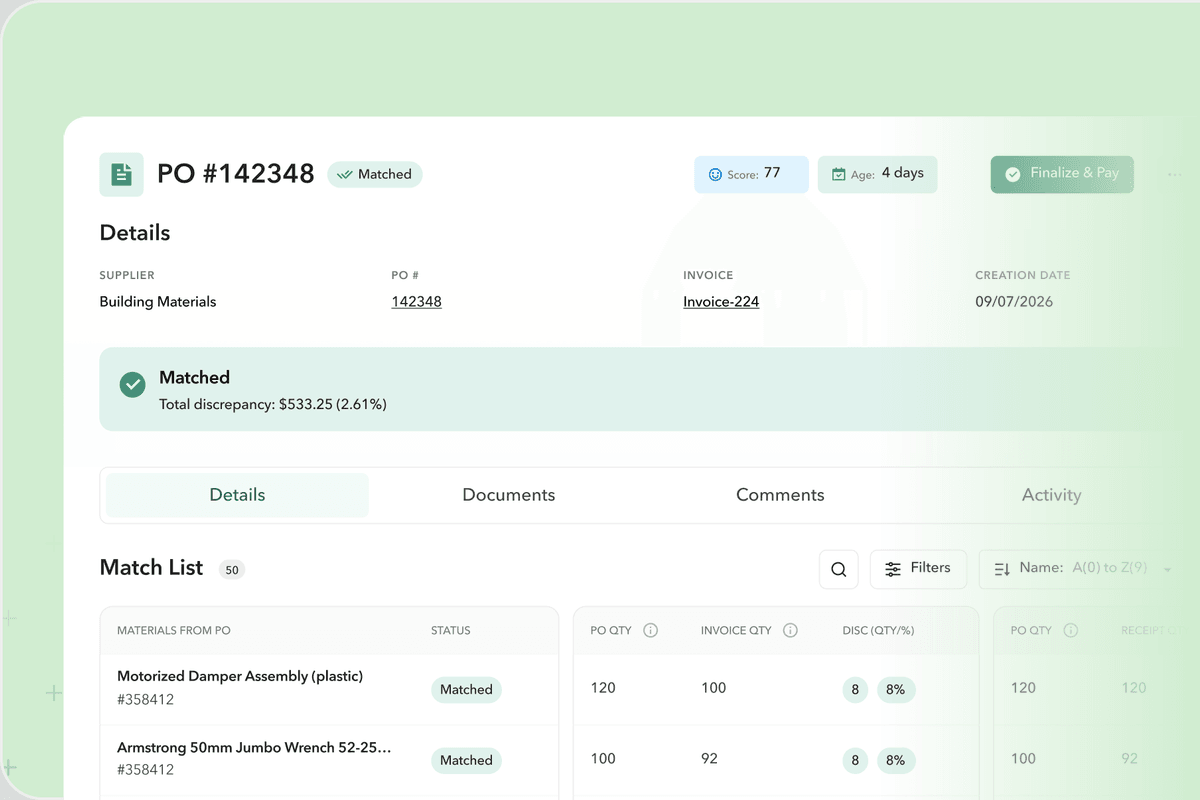Viewport: 1200px width, 800px height.
Task: Click the MATERIALS FROM PO column header
Action: click(x=174, y=630)
